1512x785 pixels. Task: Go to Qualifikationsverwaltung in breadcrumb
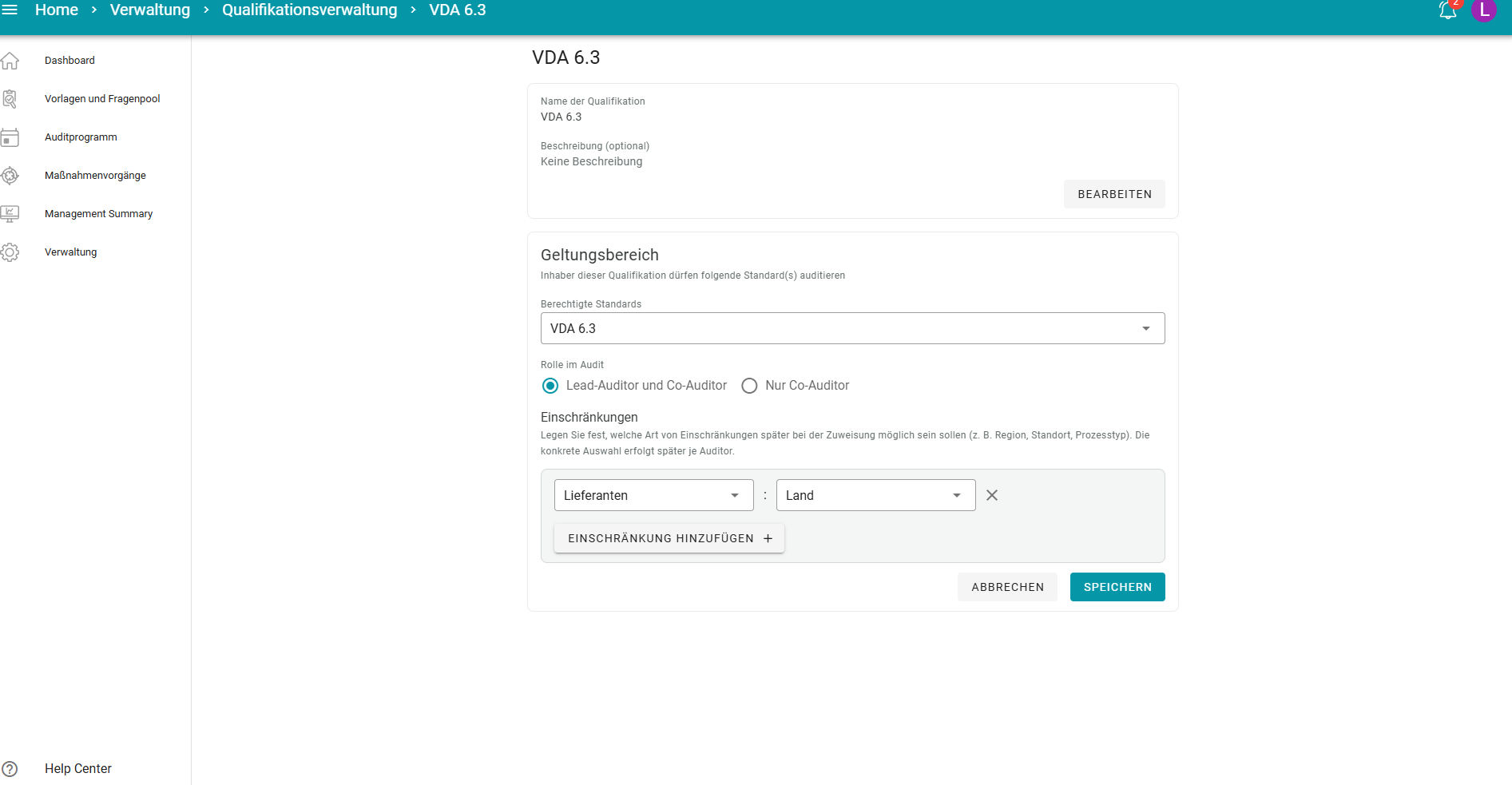[309, 10]
